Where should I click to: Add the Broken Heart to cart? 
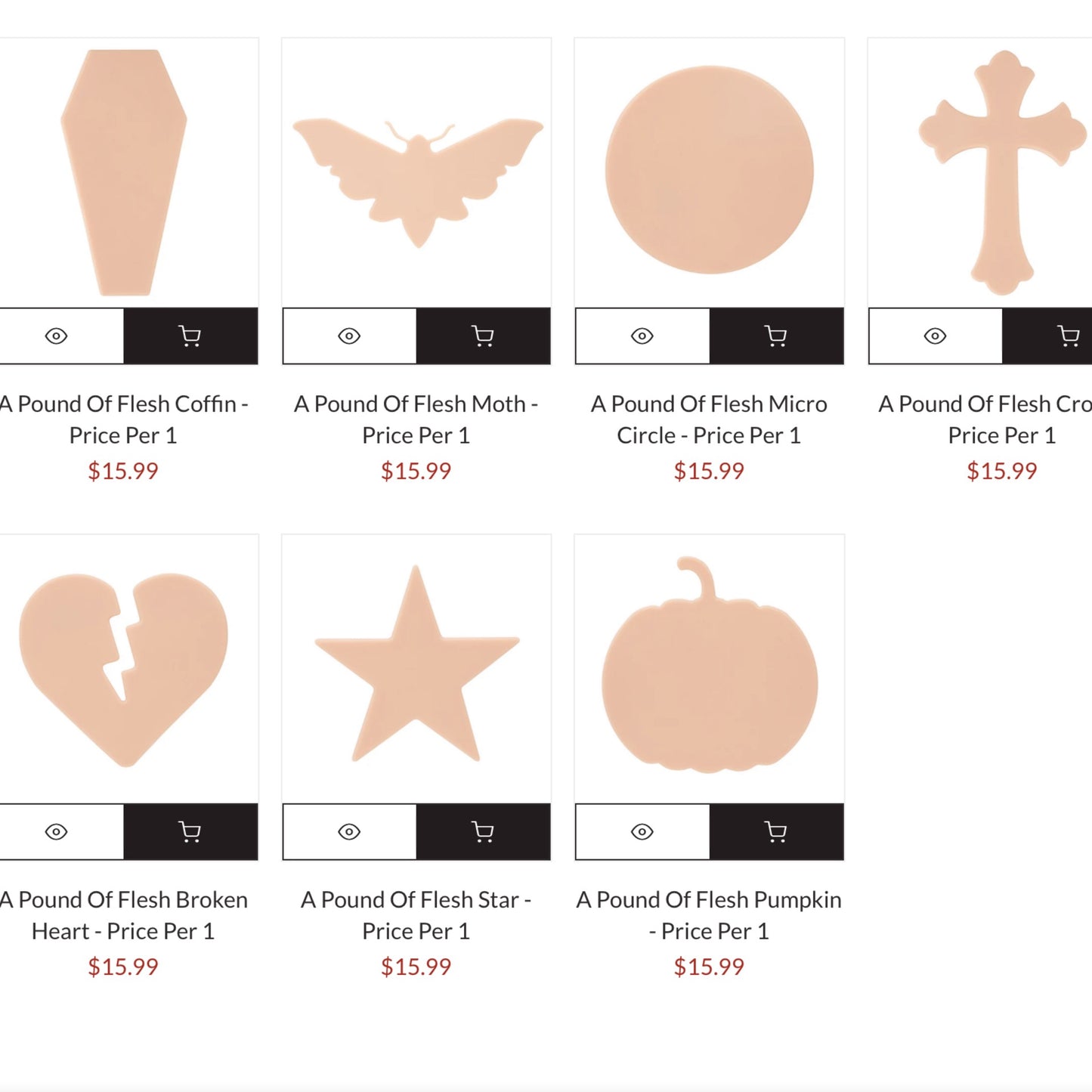pyautogui.click(x=190, y=831)
